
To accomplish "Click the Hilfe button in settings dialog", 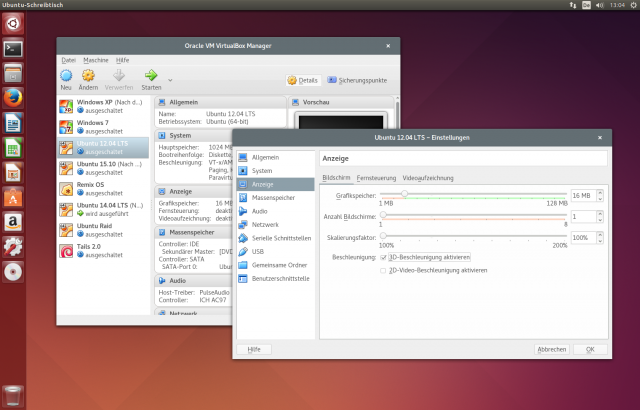I will 254,350.
